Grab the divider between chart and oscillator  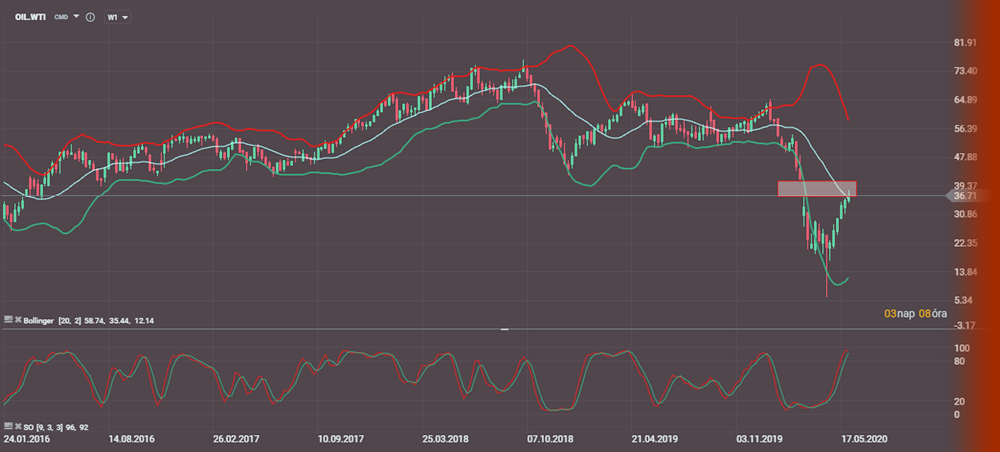pos(505,328)
